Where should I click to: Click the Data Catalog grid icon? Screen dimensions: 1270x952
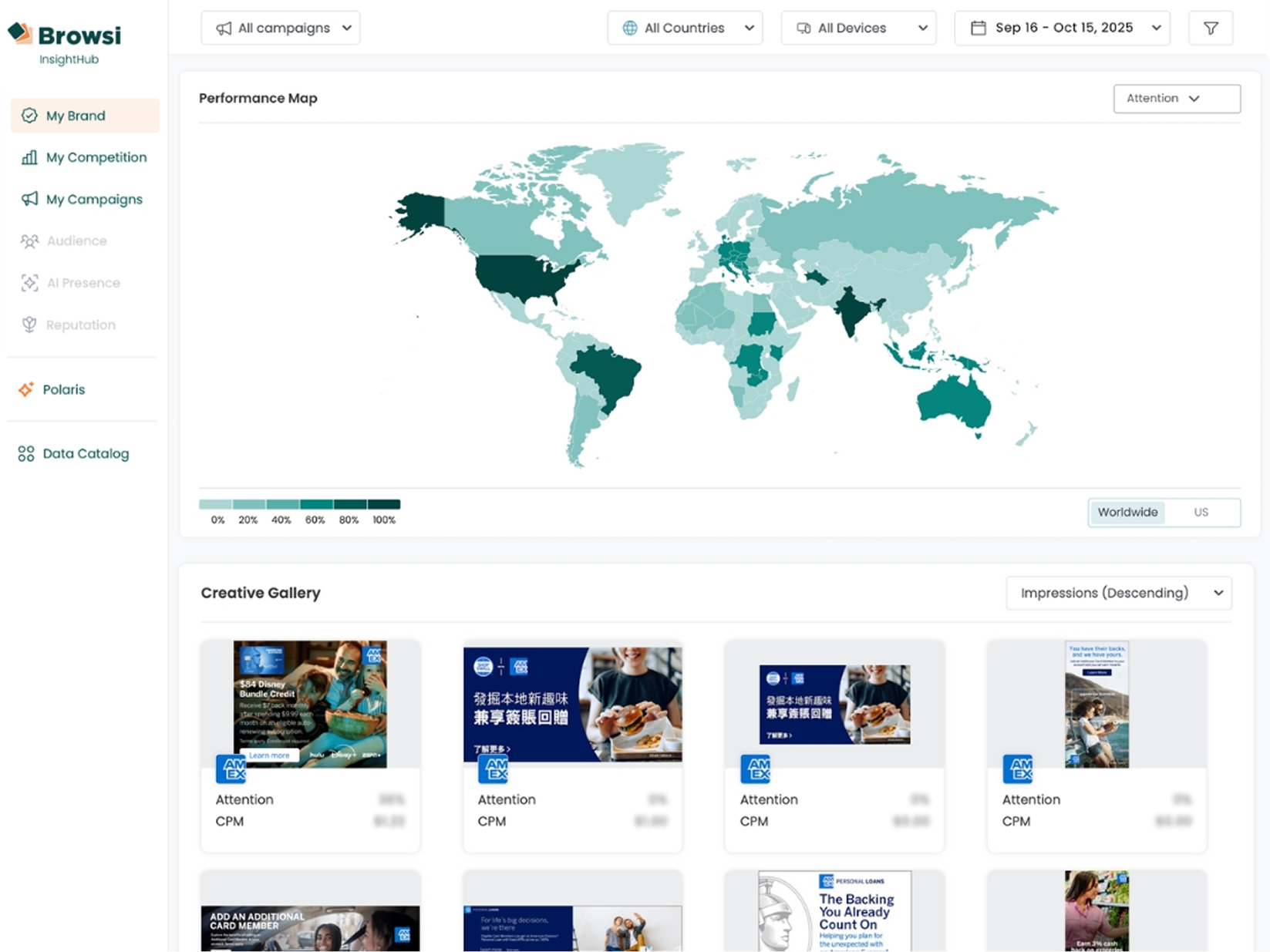coord(26,454)
